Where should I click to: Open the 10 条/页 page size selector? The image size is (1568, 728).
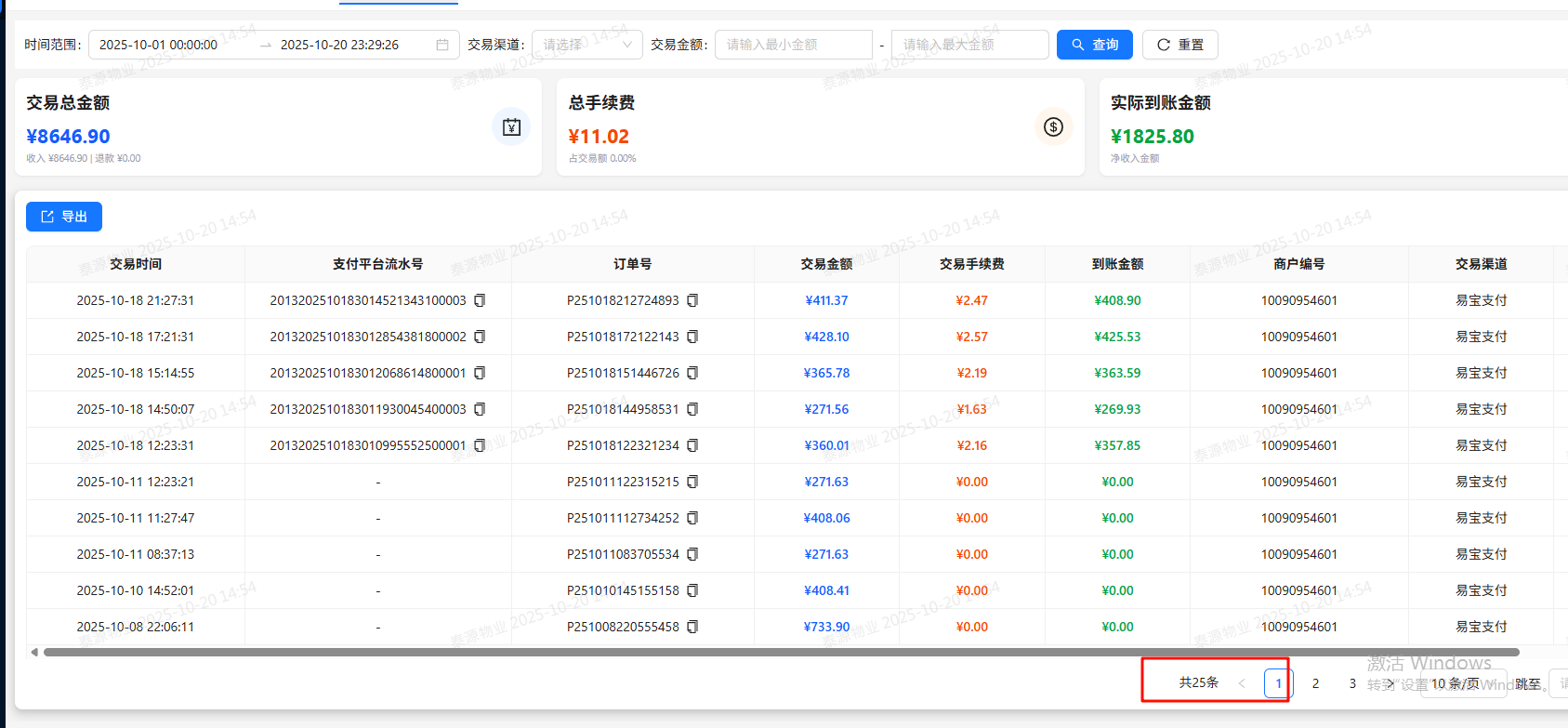1462,683
